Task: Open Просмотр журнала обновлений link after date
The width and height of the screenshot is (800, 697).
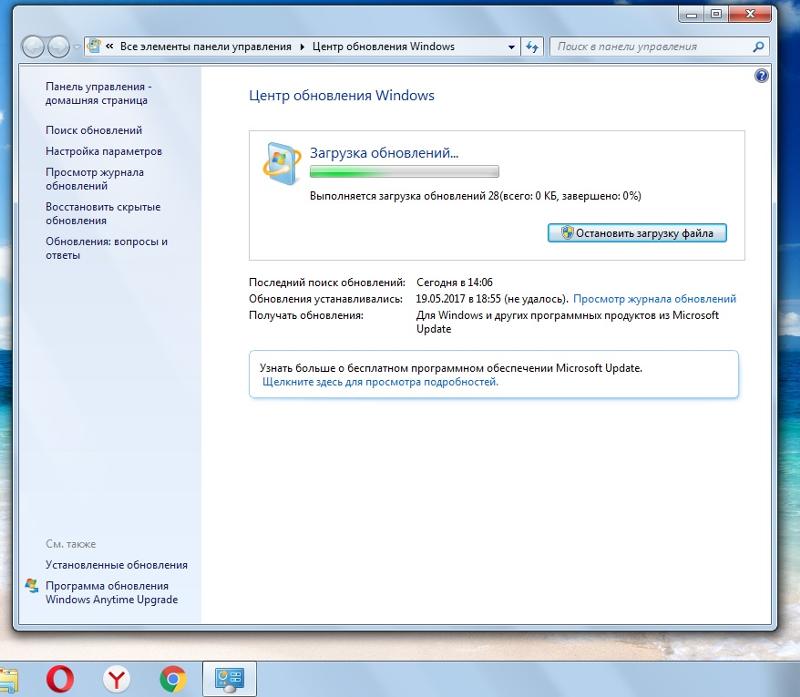Action: tap(655, 299)
